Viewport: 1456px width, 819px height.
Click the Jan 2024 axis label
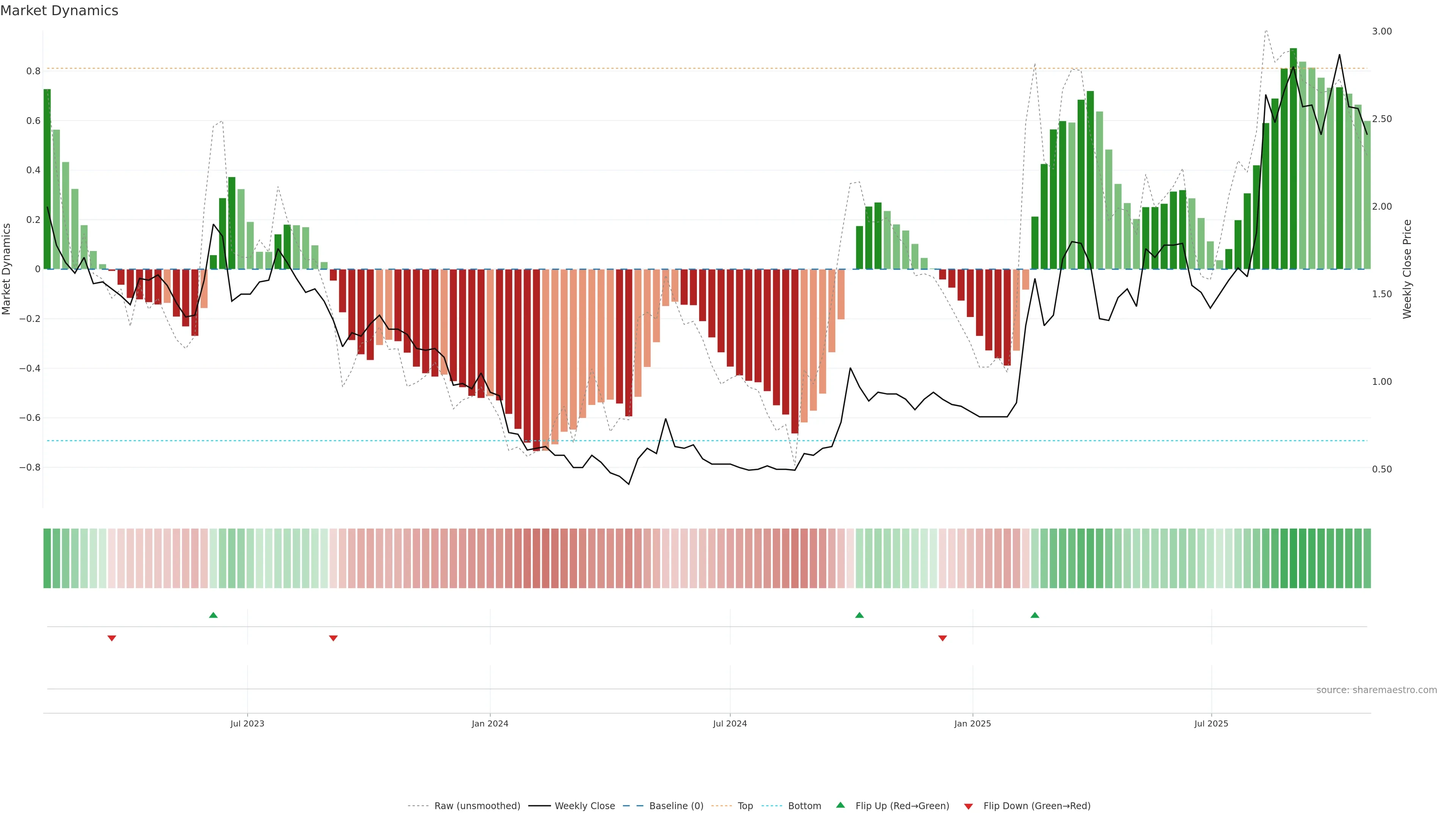tap(490, 723)
